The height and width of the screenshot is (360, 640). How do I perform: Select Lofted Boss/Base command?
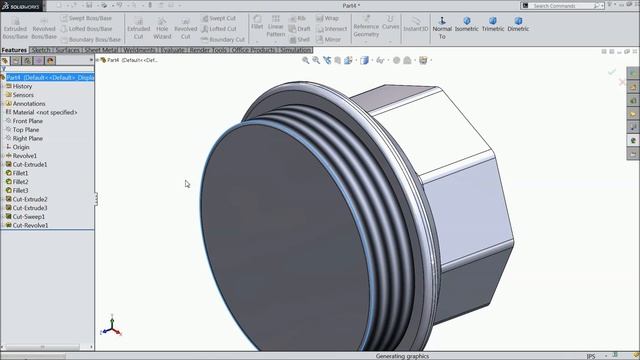point(86,29)
